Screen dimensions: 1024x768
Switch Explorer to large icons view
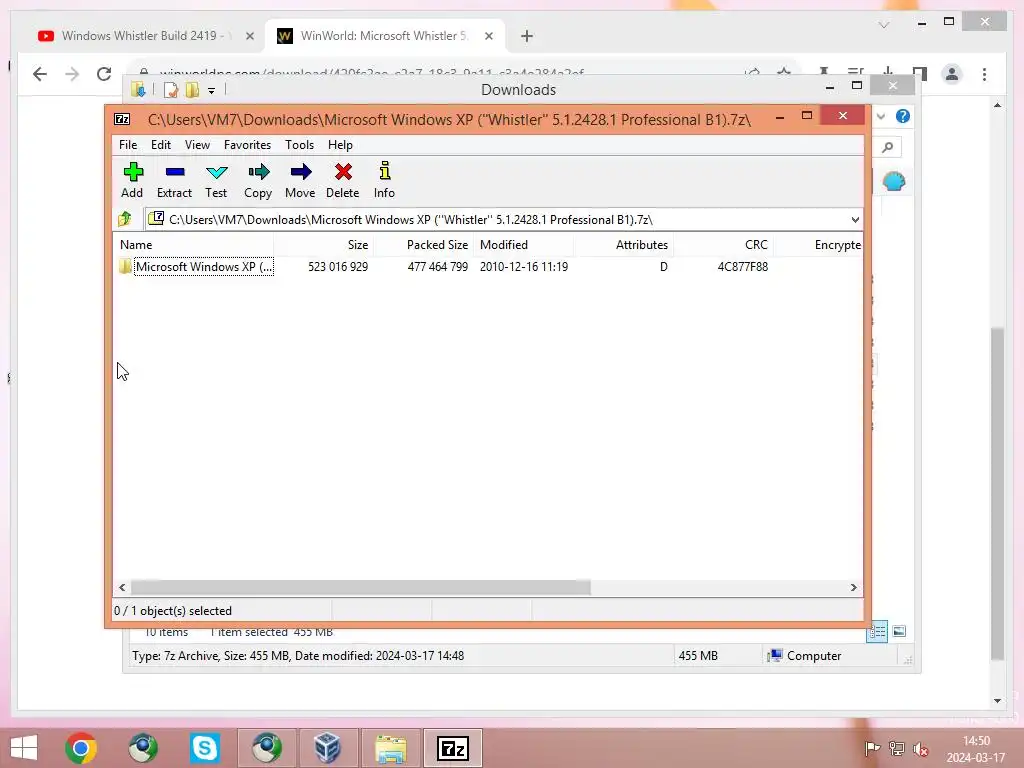(x=899, y=631)
